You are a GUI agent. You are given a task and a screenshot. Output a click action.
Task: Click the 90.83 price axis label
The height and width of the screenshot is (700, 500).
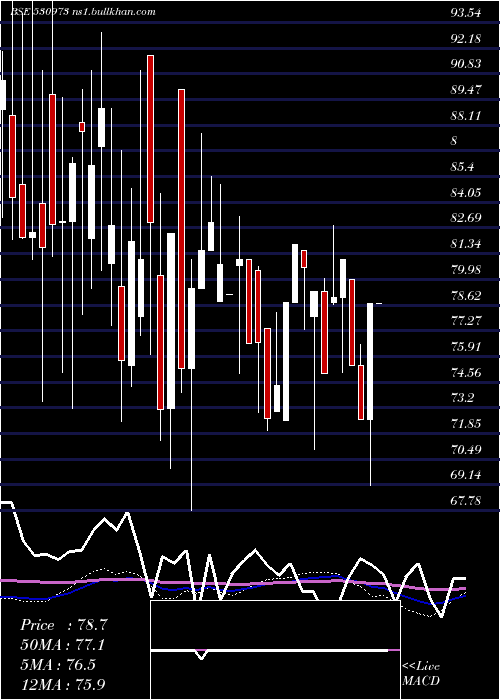[x=466, y=64]
